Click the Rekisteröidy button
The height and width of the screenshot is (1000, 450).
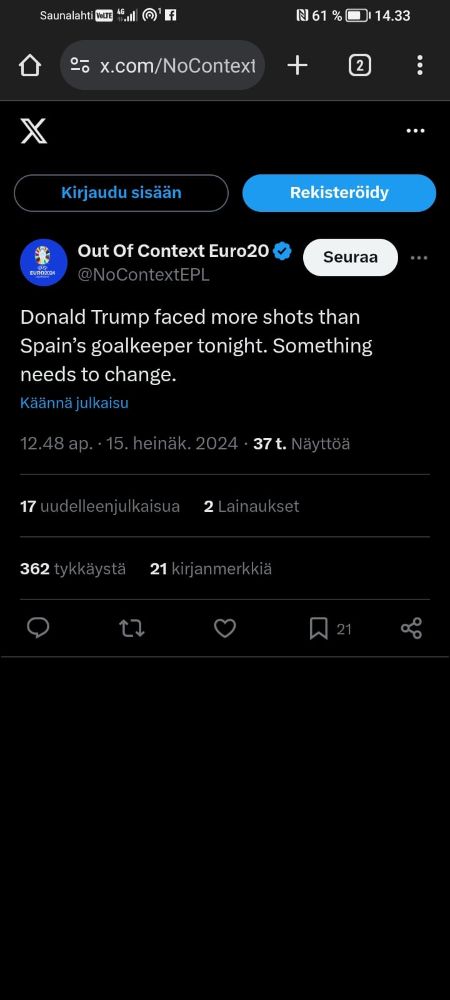point(339,193)
